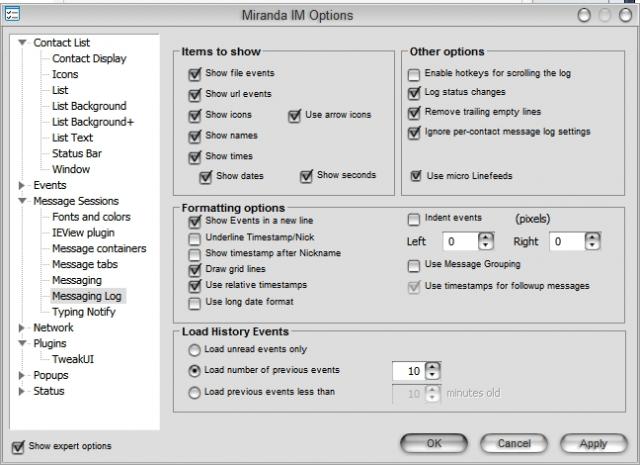Enable Show timestamp after Nickname
Viewport: 640px width, 465px height.
pos(195,254)
